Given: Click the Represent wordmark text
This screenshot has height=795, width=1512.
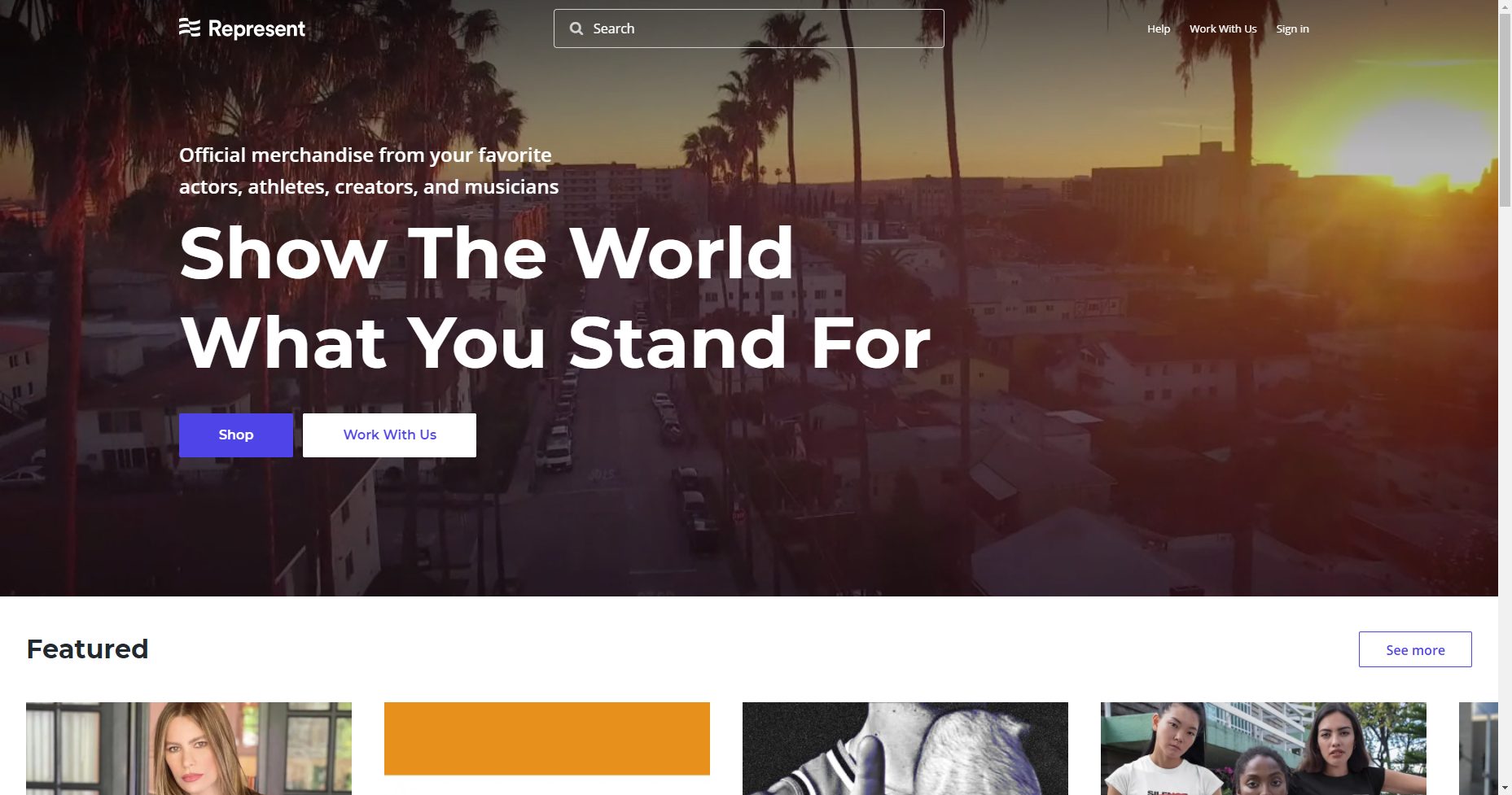Looking at the screenshot, I should (256, 29).
